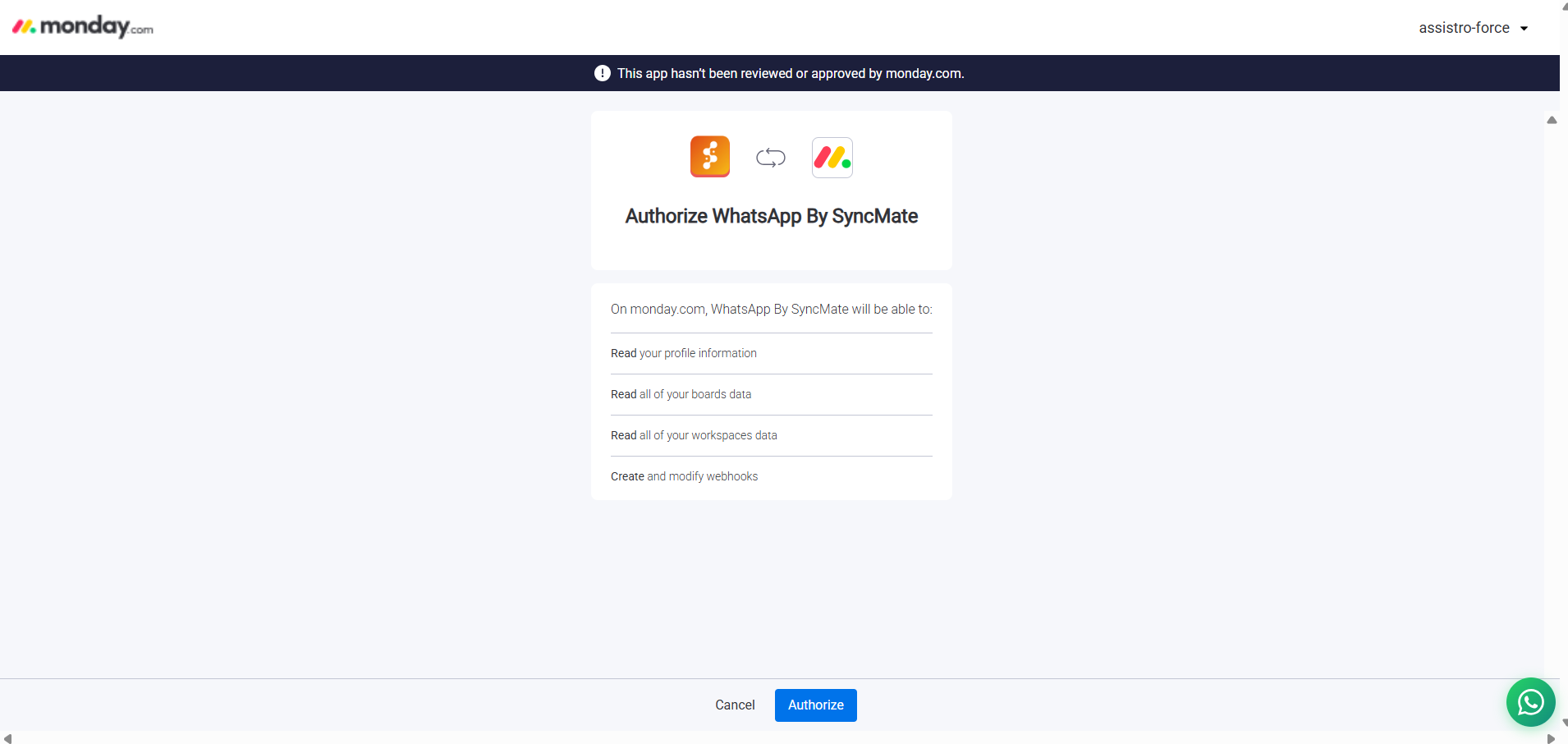Cancel the authorization request
Screen dimensions: 1568x744
(x=735, y=705)
